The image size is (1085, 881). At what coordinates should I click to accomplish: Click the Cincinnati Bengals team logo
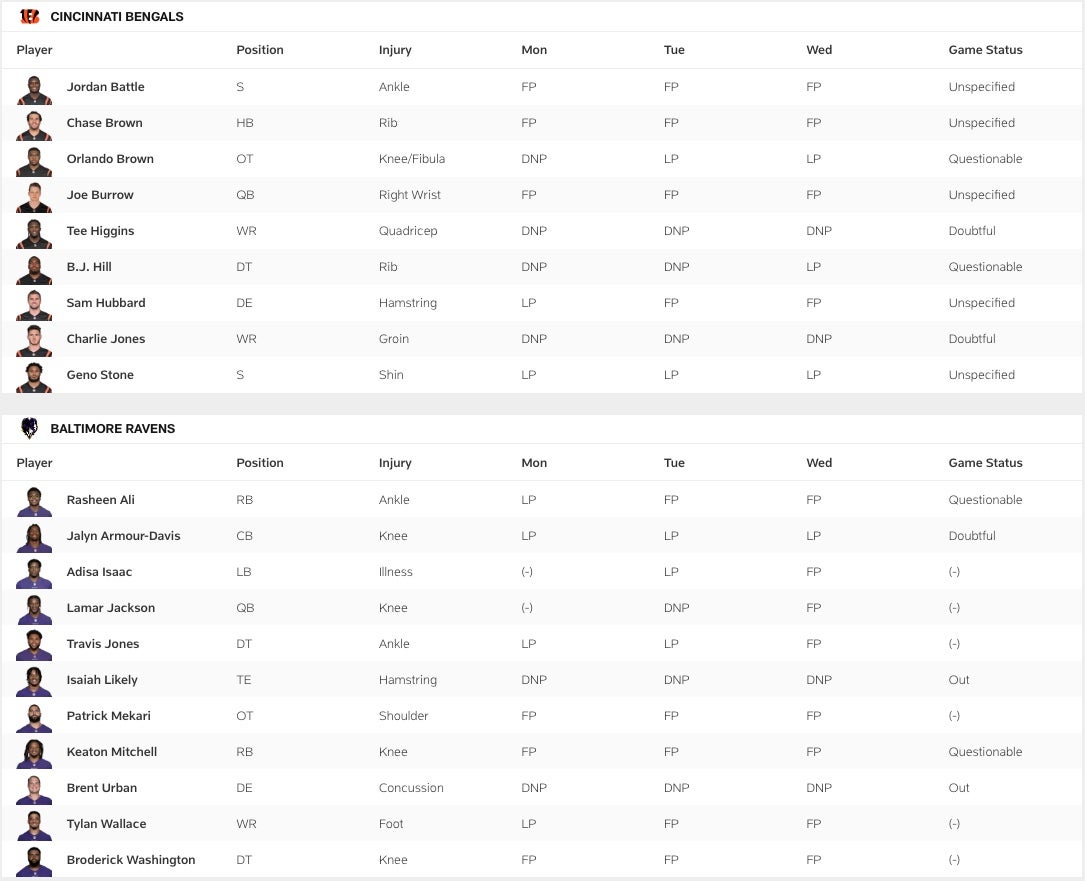click(30, 17)
